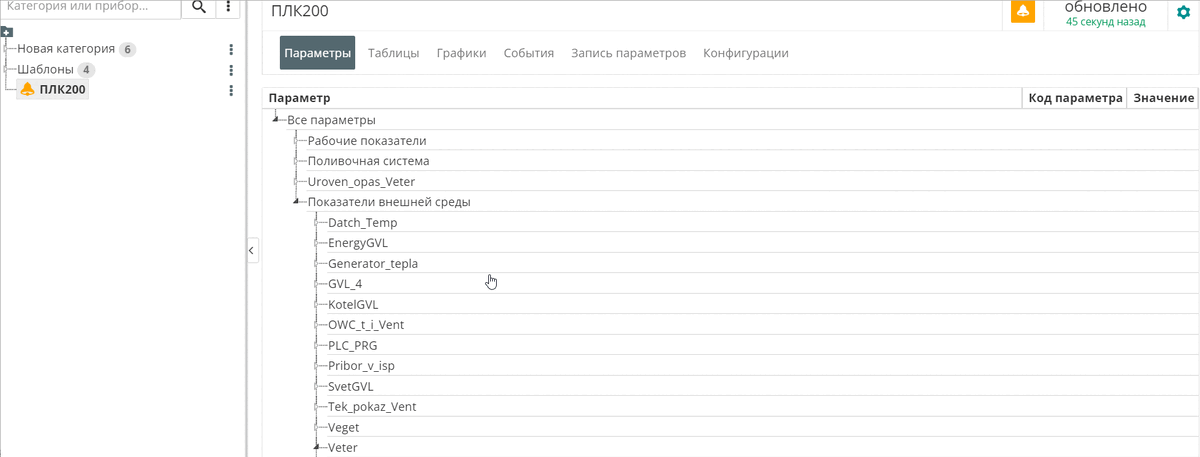The width and height of the screenshot is (1200, 457).
Task: Click the add category folder icon
Action: [7, 33]
